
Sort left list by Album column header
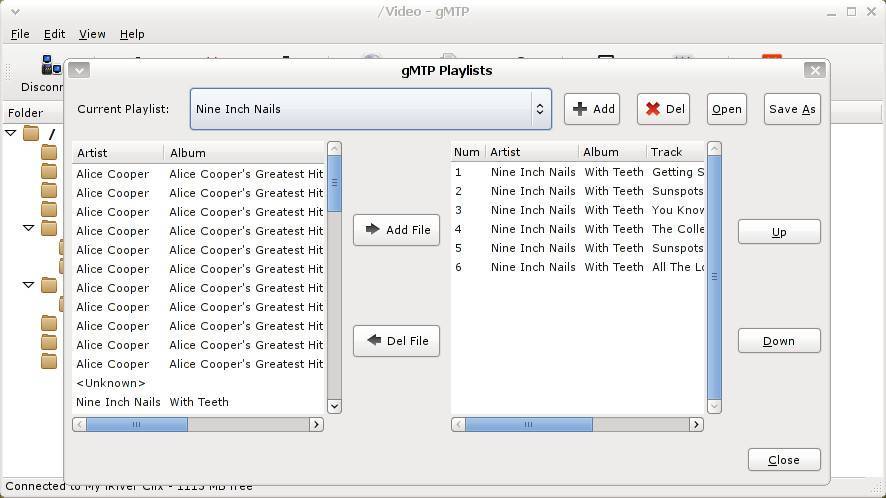click(244, 153)
